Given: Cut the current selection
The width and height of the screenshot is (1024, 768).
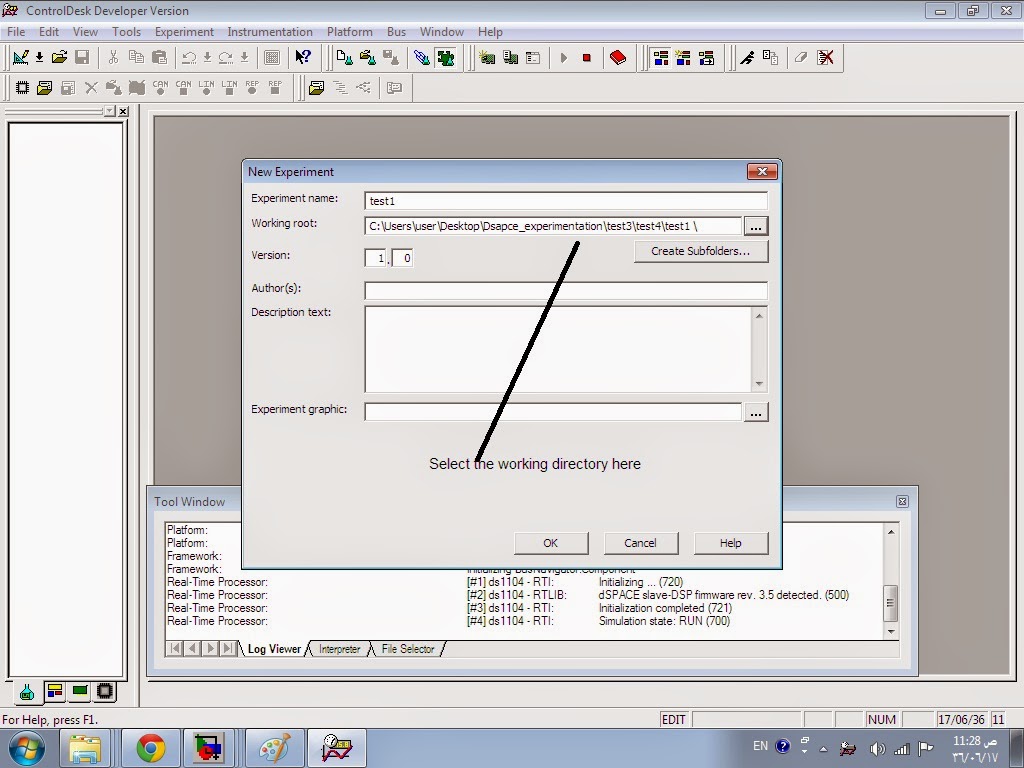Looking at the screenshot, I should (112, 57).
